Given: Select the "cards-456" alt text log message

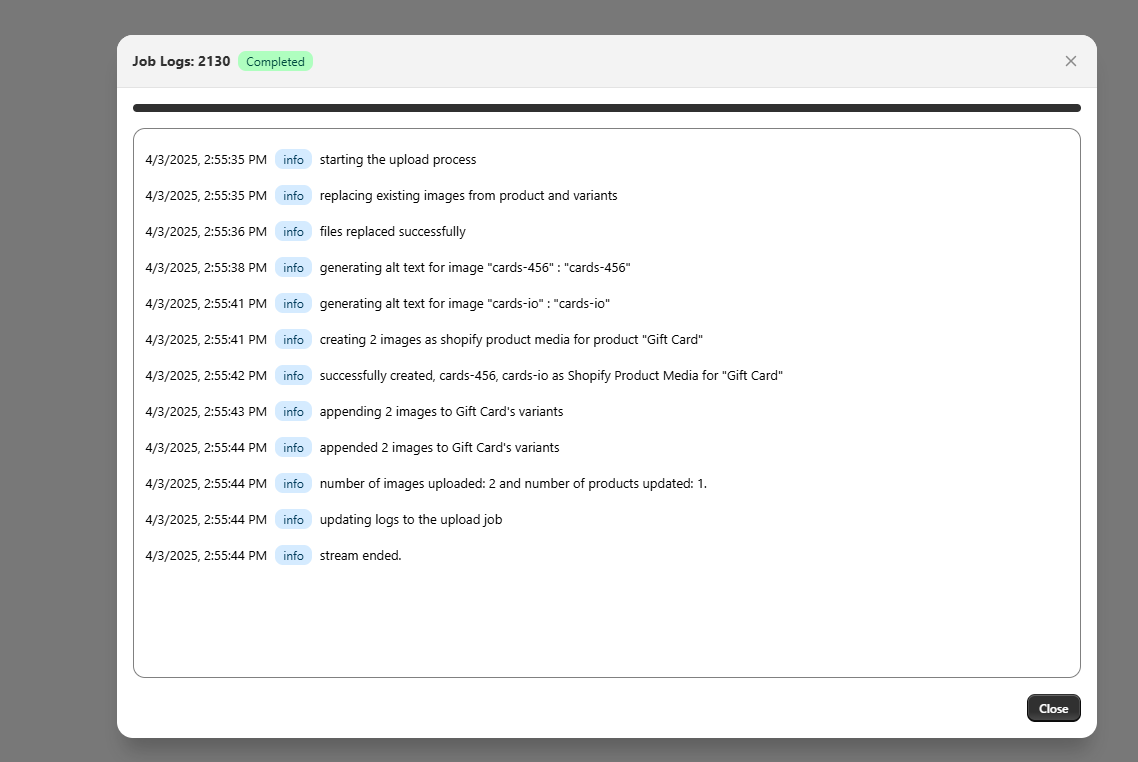Looking at the screenshot, I should [x=475, y=268].
